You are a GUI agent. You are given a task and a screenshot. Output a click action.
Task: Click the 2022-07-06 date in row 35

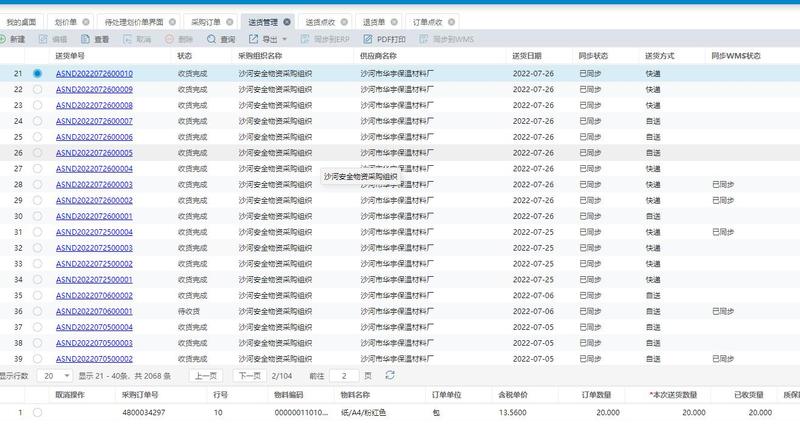[x=533, y=295]
